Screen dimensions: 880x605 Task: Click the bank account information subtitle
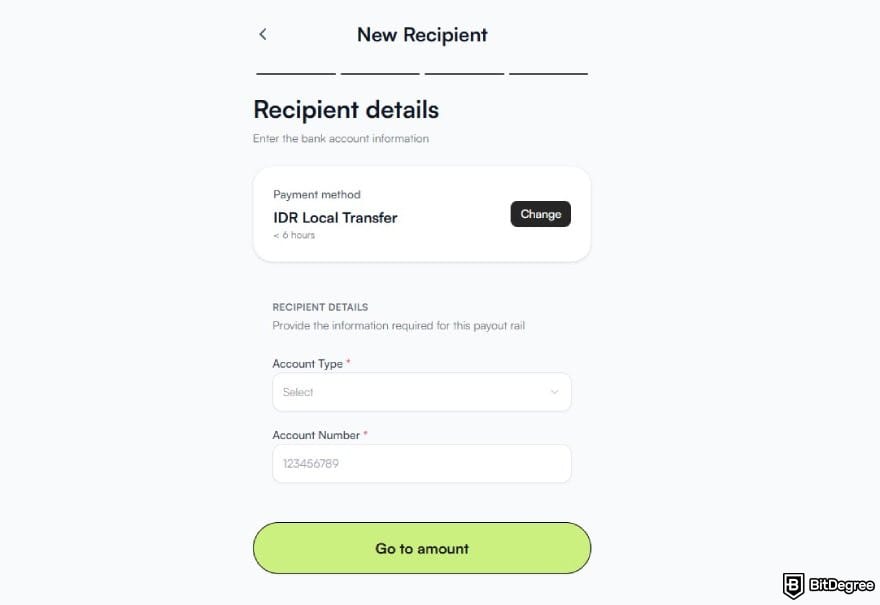point(340,138)
